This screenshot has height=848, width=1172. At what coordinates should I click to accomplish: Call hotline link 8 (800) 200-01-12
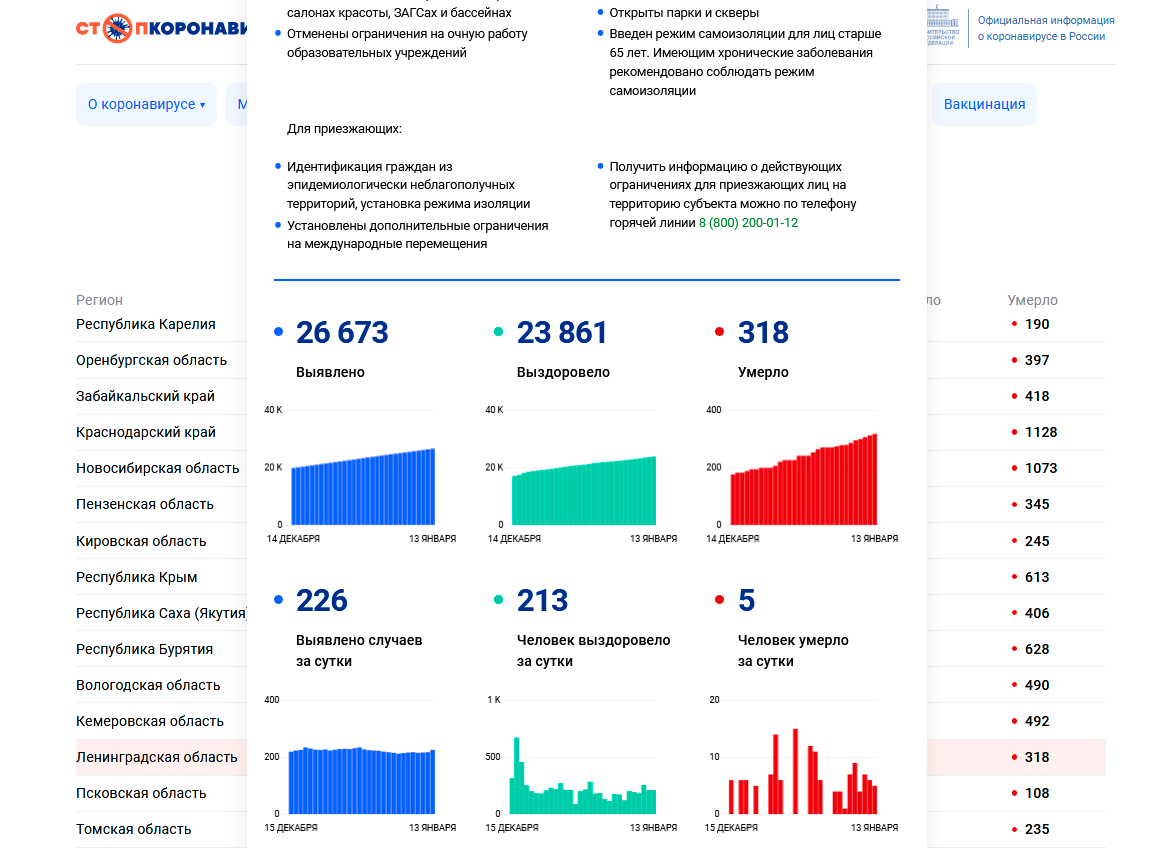[748, 223]
